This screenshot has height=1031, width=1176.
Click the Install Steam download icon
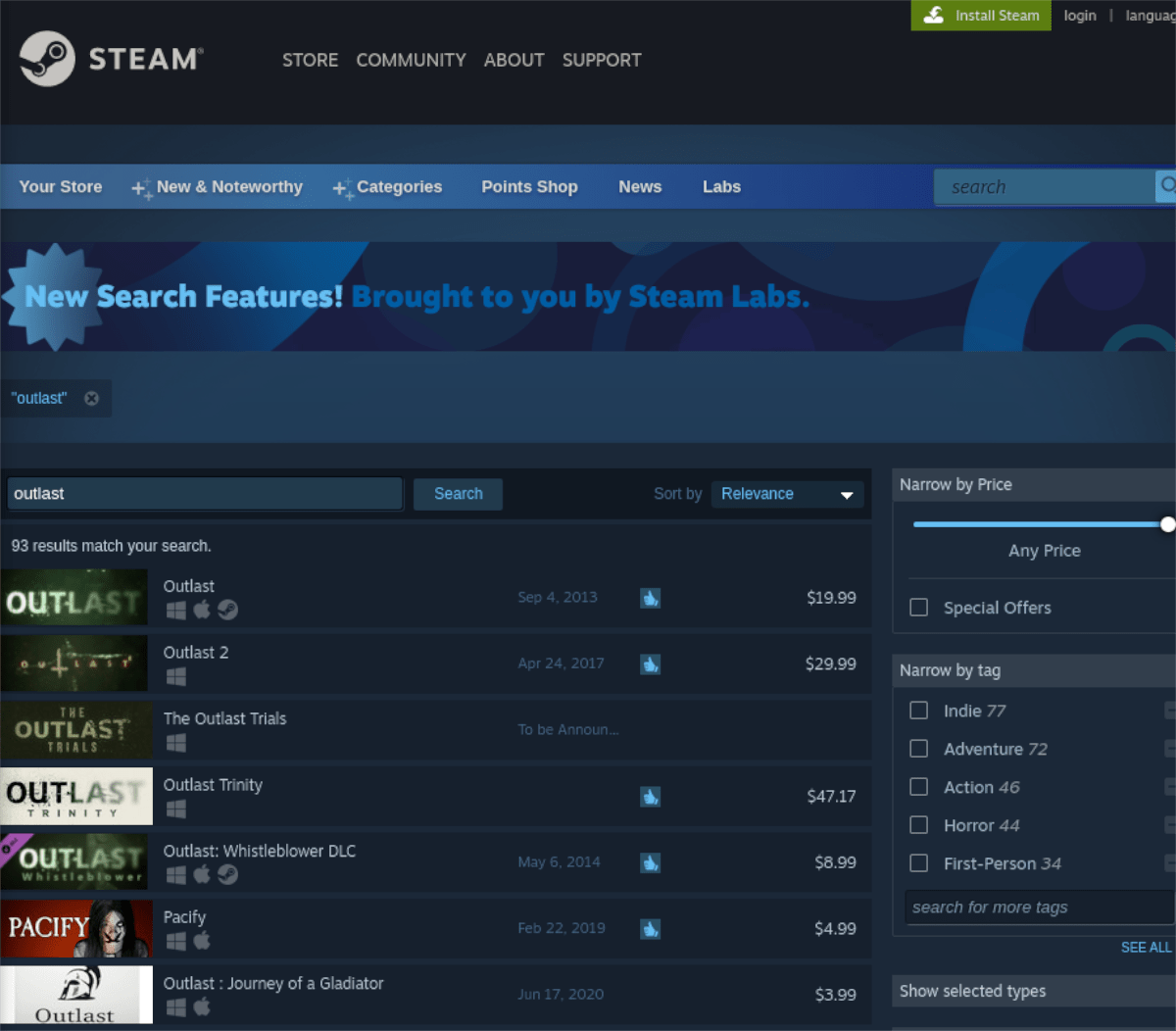(x=934, y=15)
